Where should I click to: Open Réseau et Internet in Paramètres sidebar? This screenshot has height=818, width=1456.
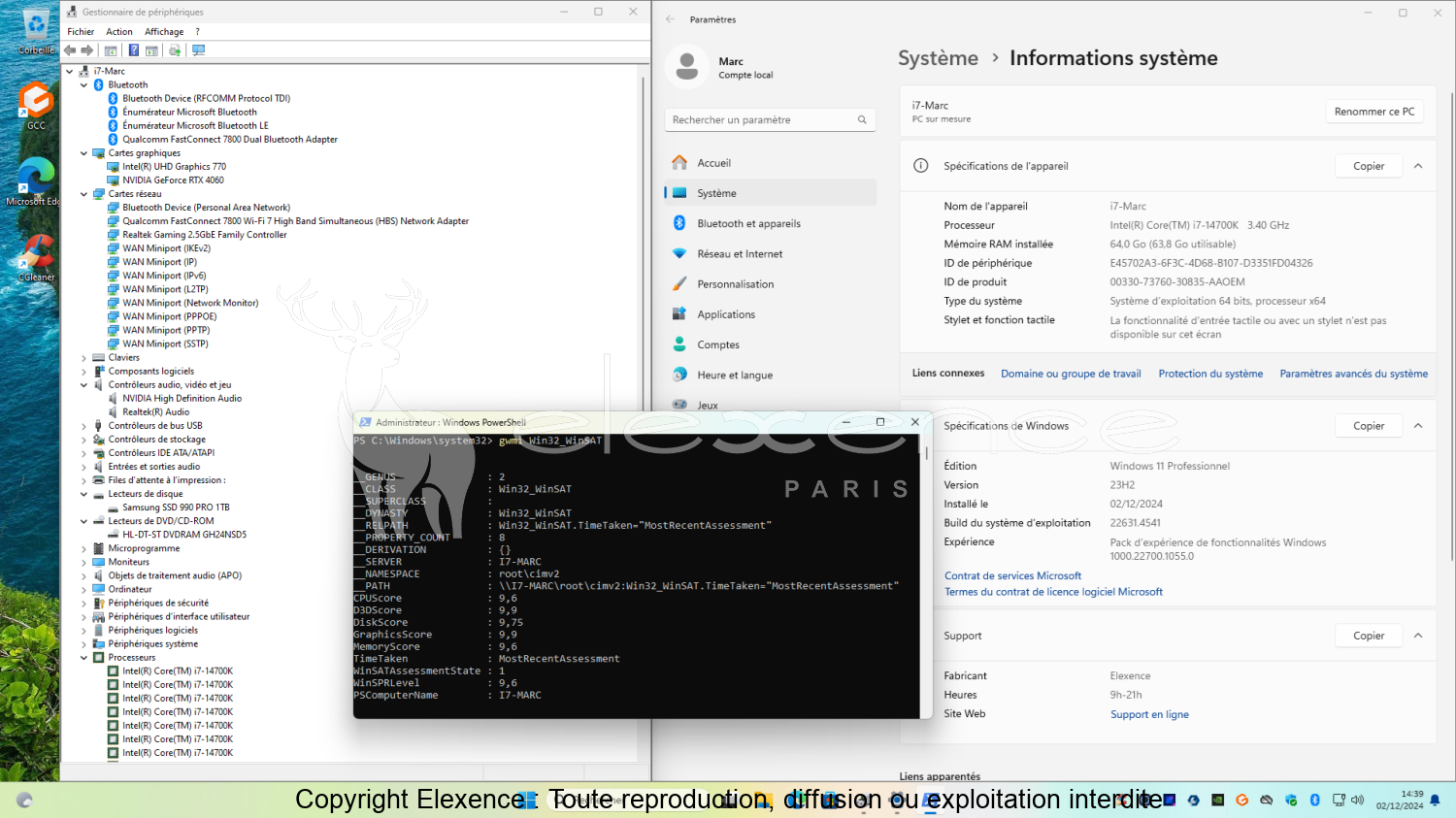[770, 254]
